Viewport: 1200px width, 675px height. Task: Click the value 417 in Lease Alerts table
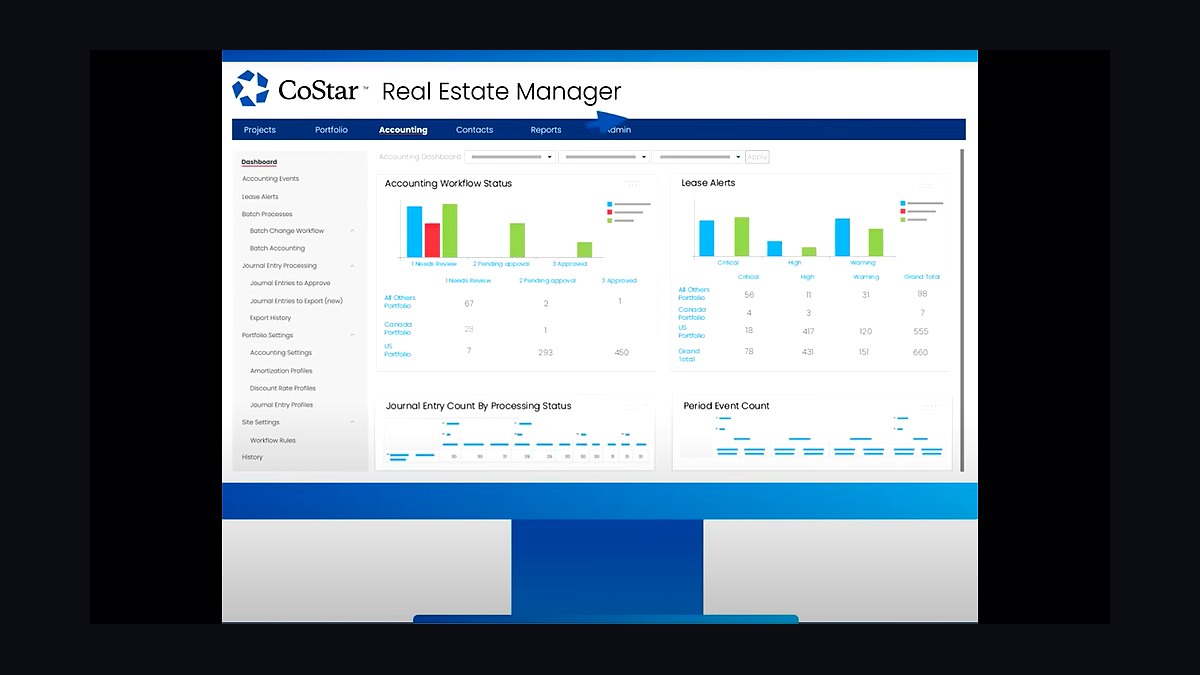(x=808, y=331)
